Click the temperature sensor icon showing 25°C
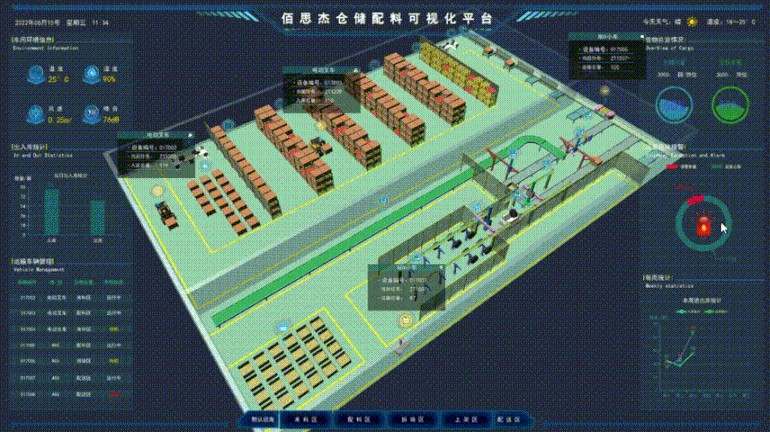The image size is (770, 432). tap(36, 75)
